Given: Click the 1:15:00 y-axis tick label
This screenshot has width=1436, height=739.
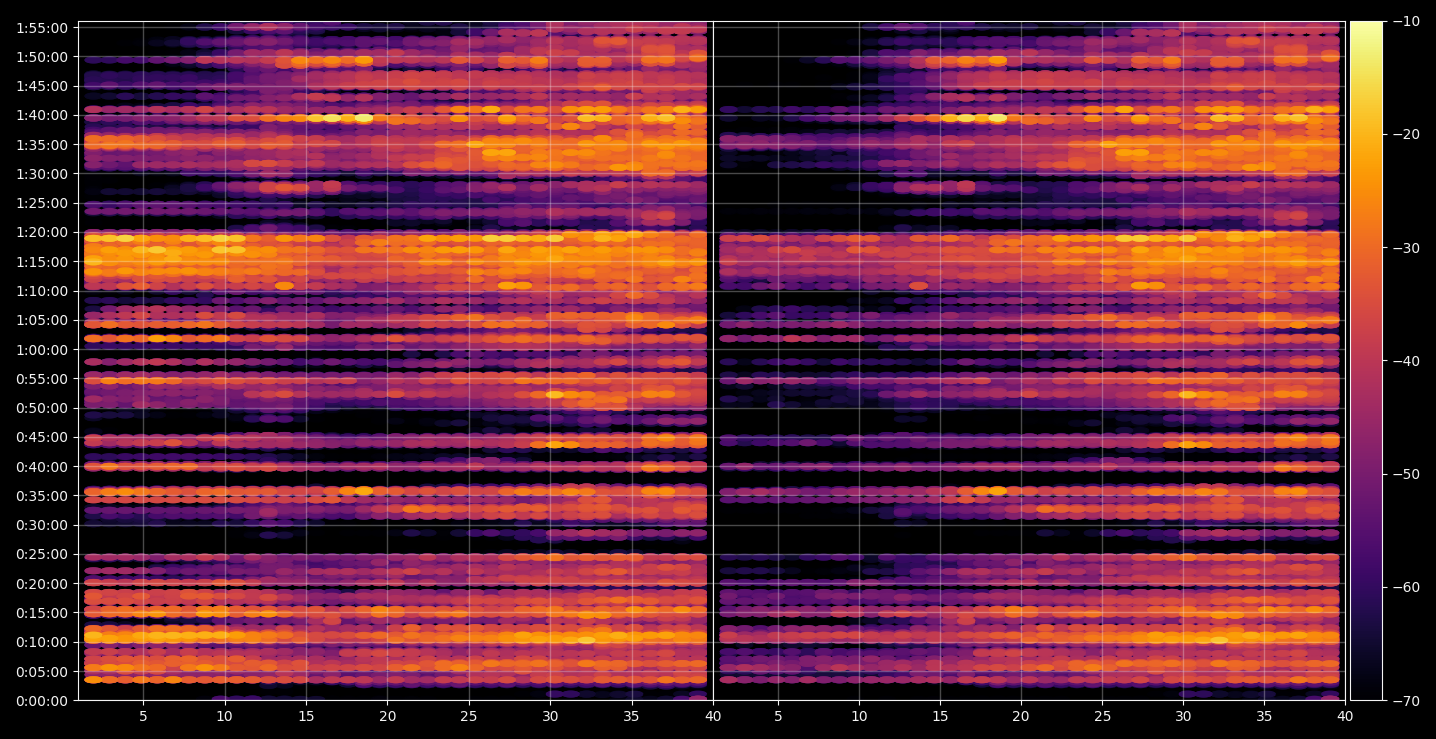Looking at the screenshot, I should pos(42,262).
